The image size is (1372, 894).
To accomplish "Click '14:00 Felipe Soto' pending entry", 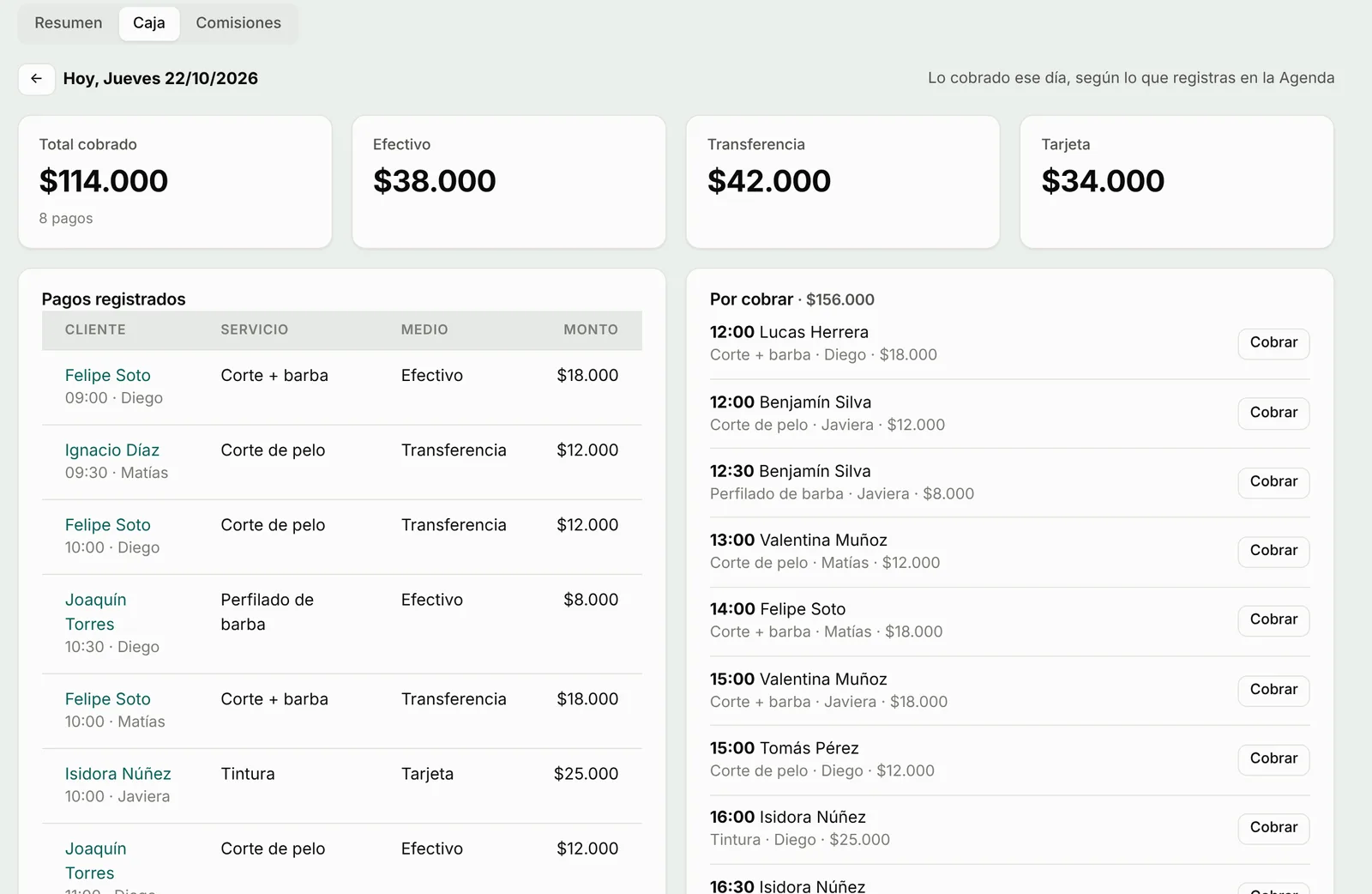I will (x=778, y=609).
